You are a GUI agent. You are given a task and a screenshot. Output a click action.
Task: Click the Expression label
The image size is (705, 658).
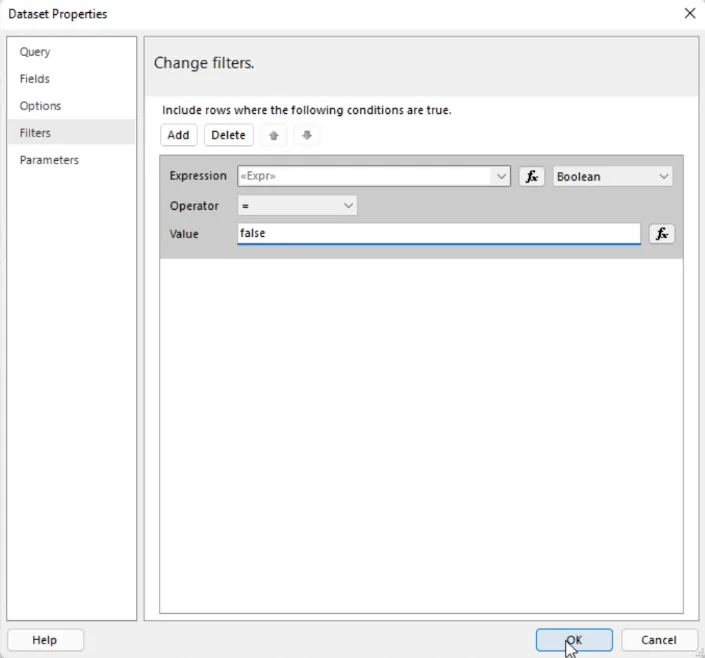pos(198,176)
